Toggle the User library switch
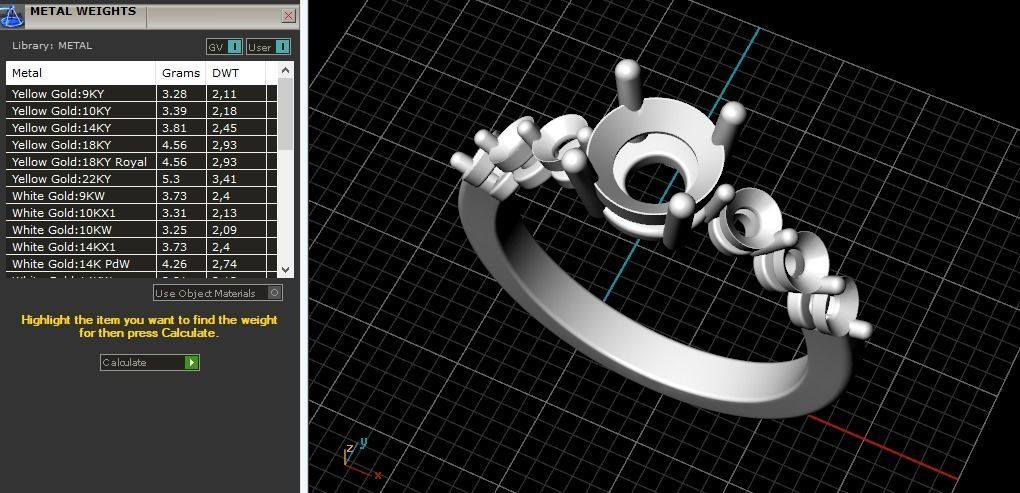The height and width of the screenshot is (493, 1020). [269, 47]
